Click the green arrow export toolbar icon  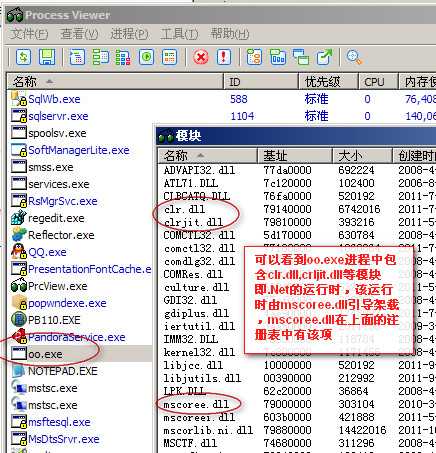click(324, 57)
